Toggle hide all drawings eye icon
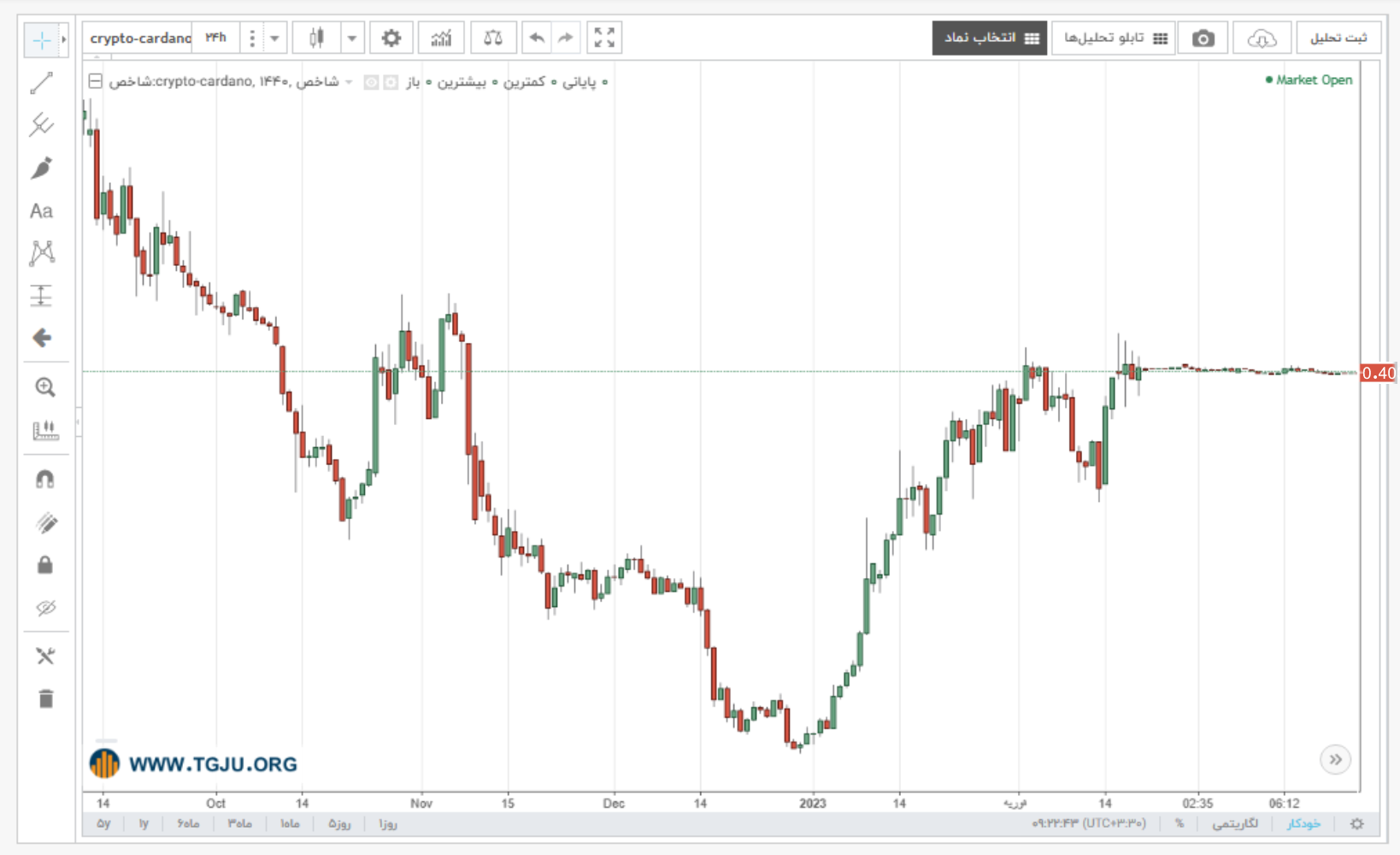The image size is (1400, 855). coord(45,608)
